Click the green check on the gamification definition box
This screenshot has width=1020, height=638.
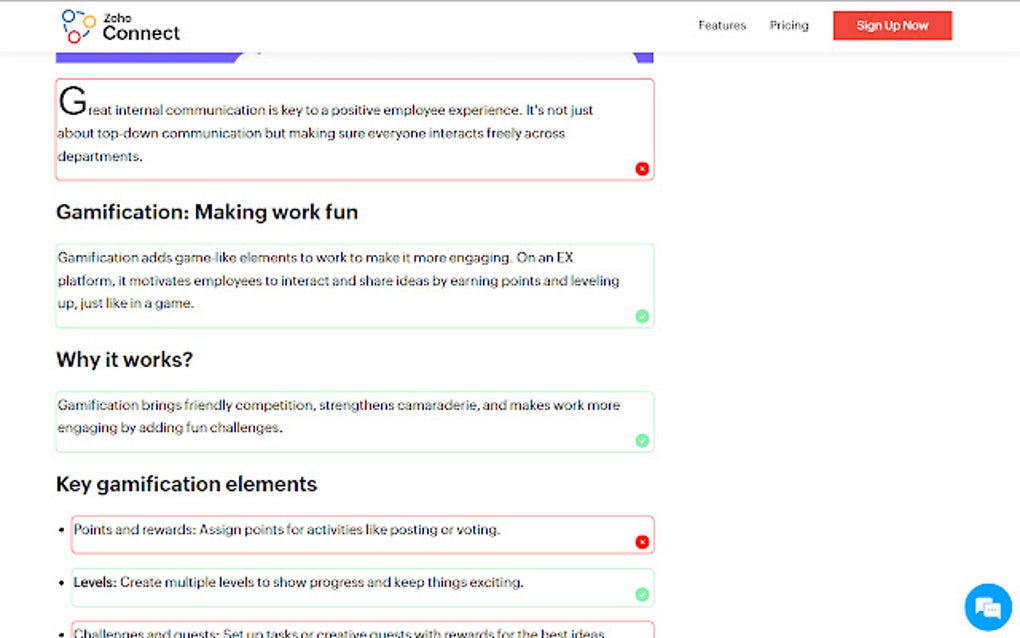[642, 316]
